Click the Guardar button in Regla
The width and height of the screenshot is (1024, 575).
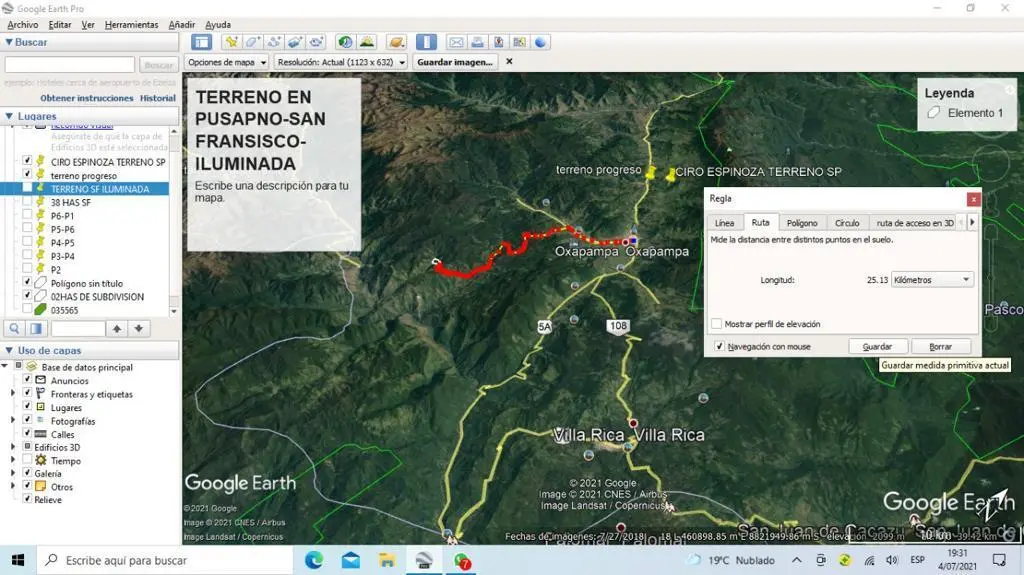(x=877, y=346)
